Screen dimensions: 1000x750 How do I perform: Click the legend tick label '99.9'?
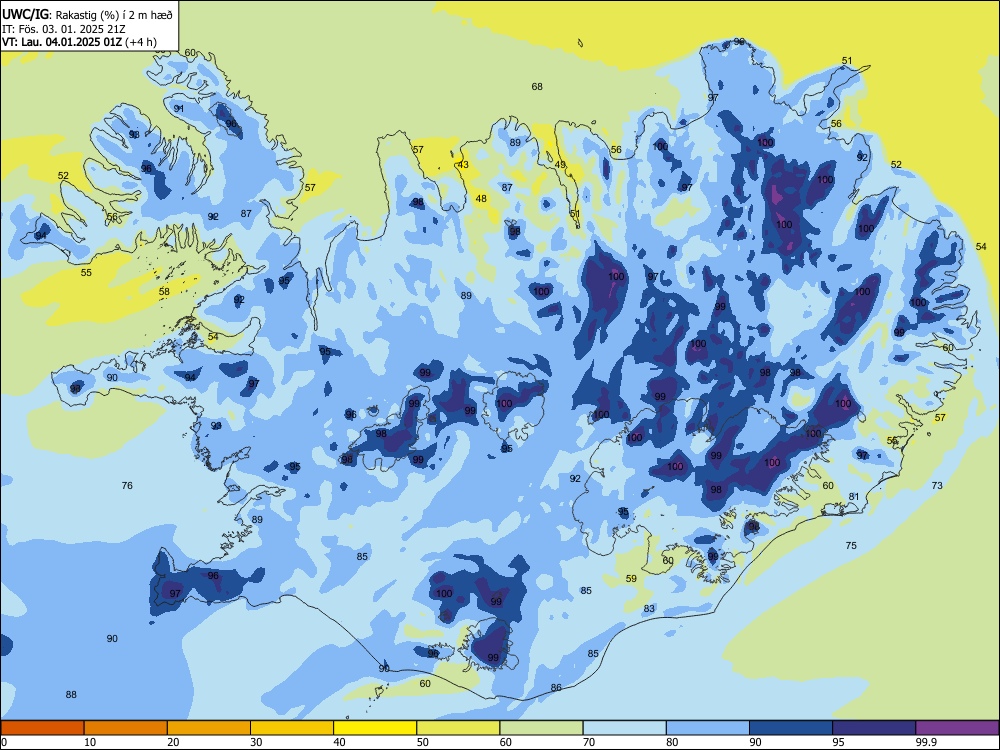click(926, 742)
